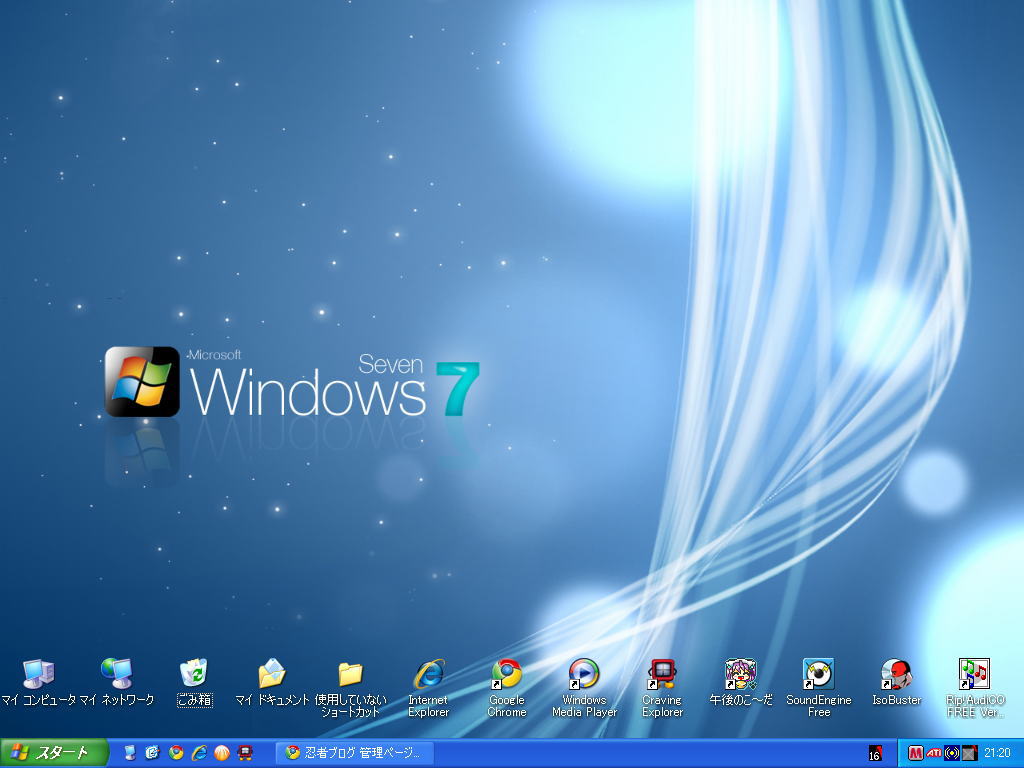Click the second Quick Launch icon
Screen dimensions: 1024x768
coord(152,753)
